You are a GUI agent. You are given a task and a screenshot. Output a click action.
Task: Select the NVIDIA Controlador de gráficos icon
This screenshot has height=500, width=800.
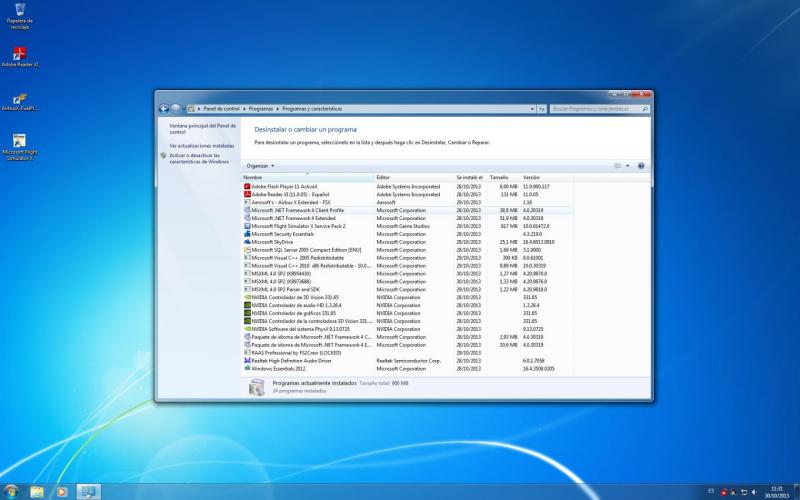pyautogui.click(x=247, y=313)
